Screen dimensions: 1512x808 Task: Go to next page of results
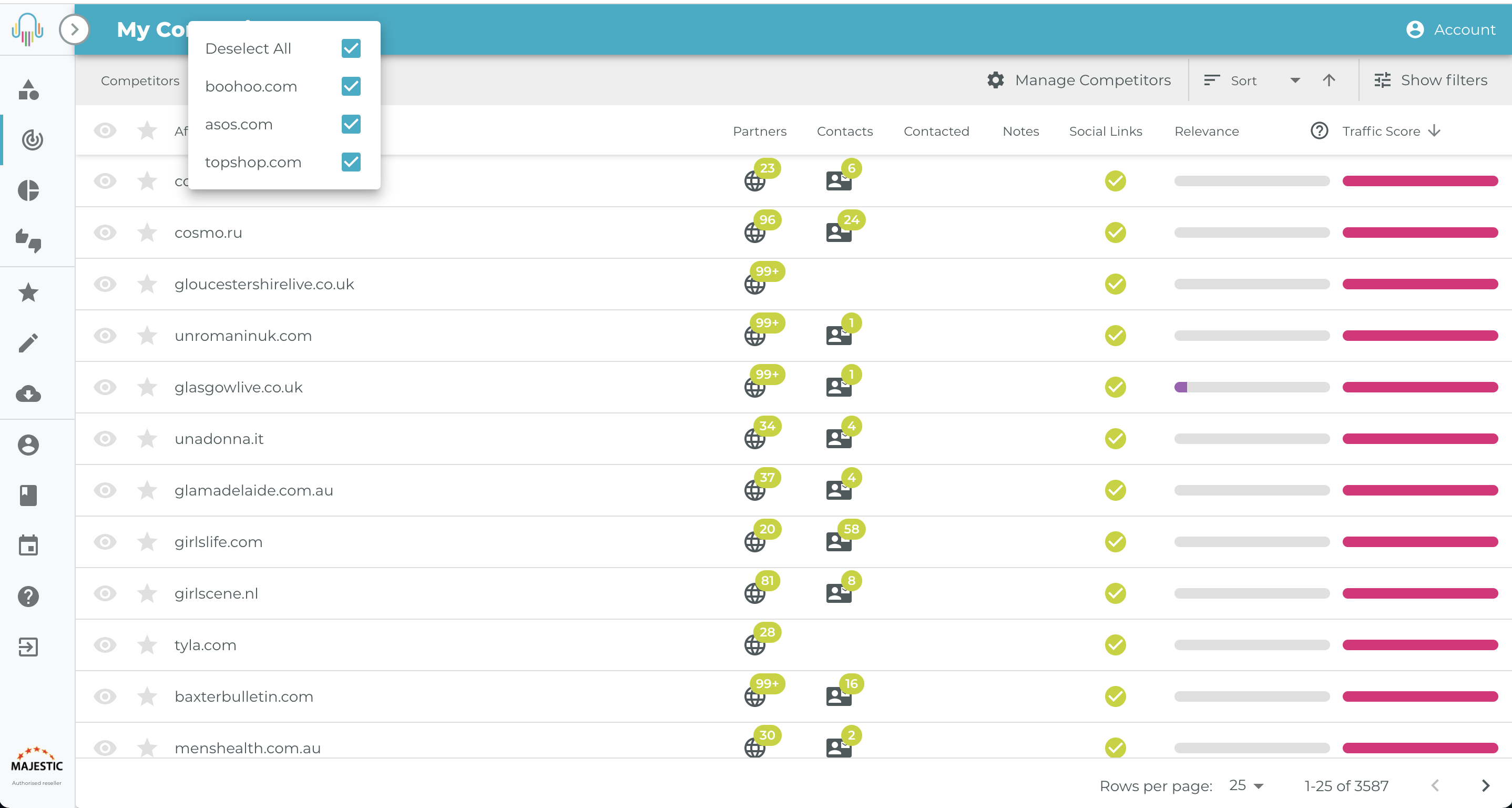[x=1485, y=785]
